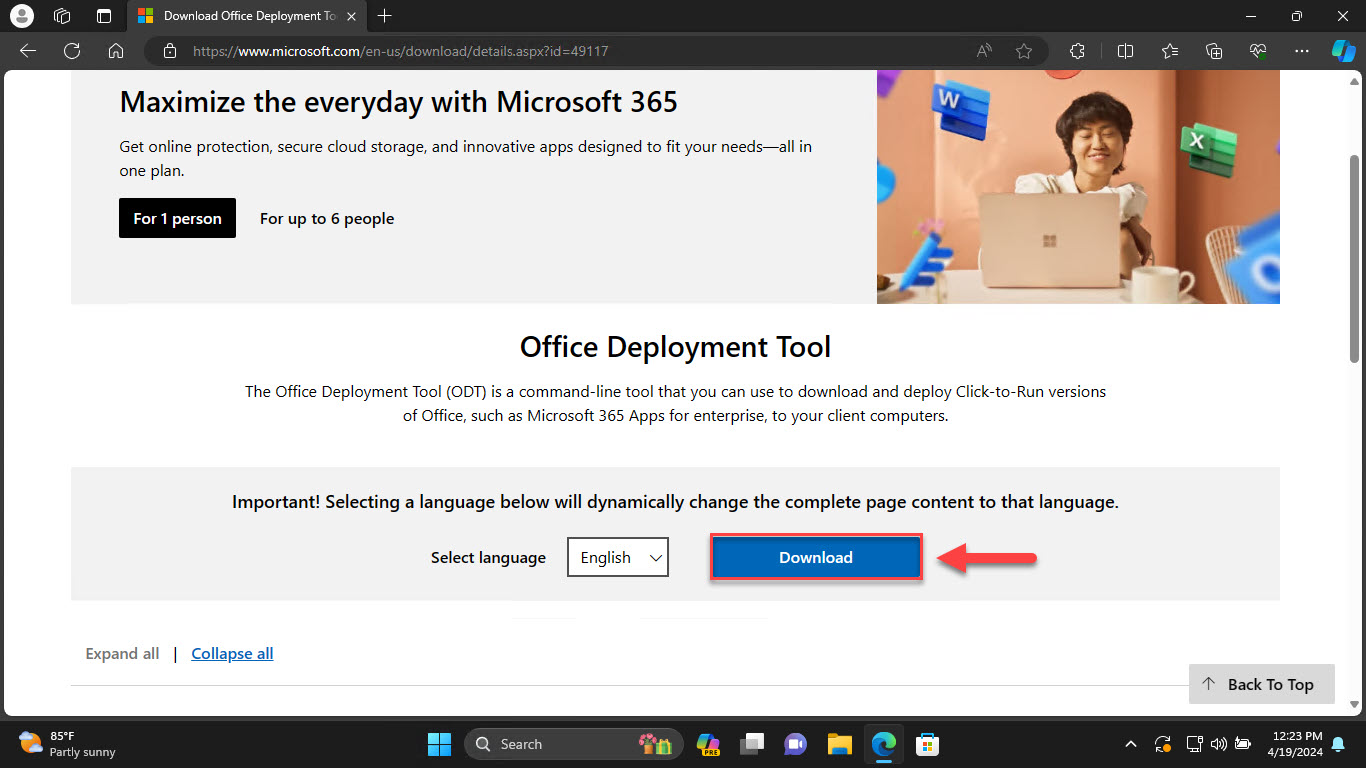Open the weather widget showing 85°F
The image size is (1366, 768).
(x=67, y=744)
